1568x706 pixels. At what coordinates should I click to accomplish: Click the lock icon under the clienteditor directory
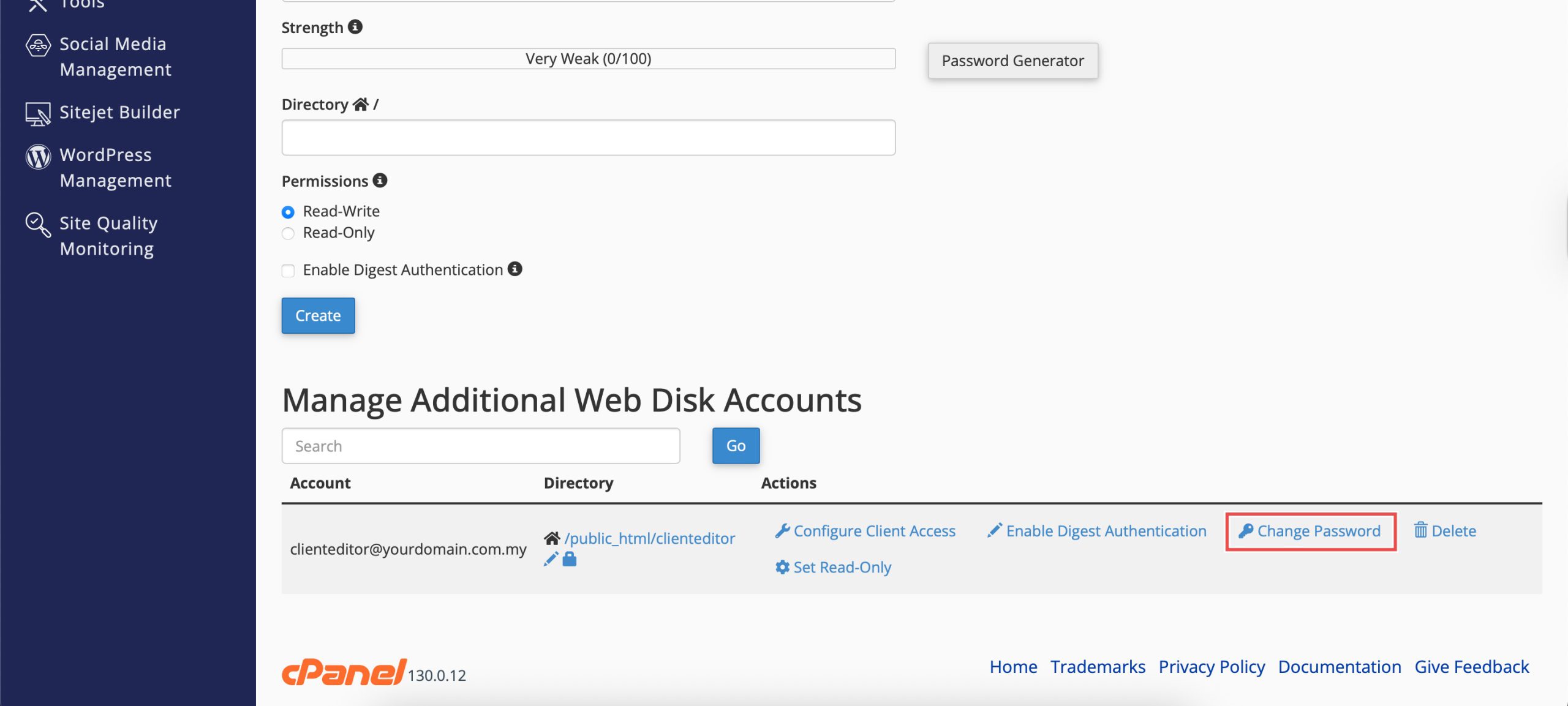pos(570,559)
